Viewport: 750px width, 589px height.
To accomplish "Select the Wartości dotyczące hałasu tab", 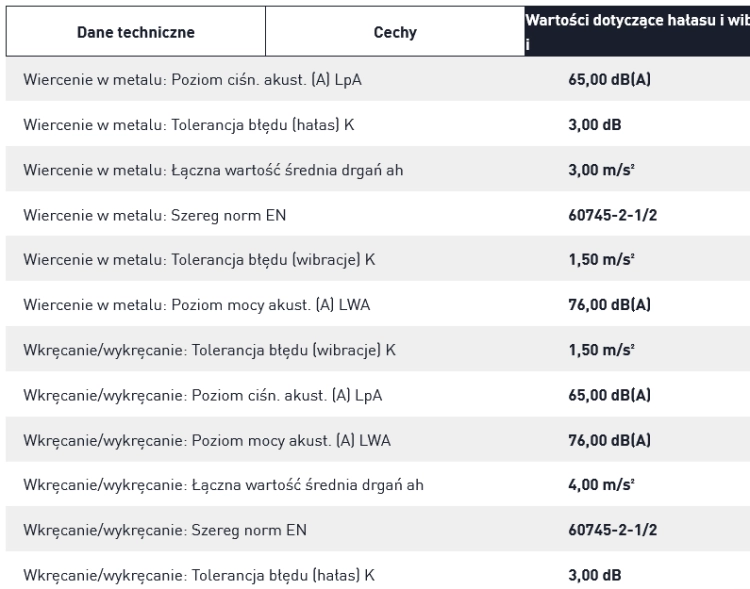I will click(637, 32).
